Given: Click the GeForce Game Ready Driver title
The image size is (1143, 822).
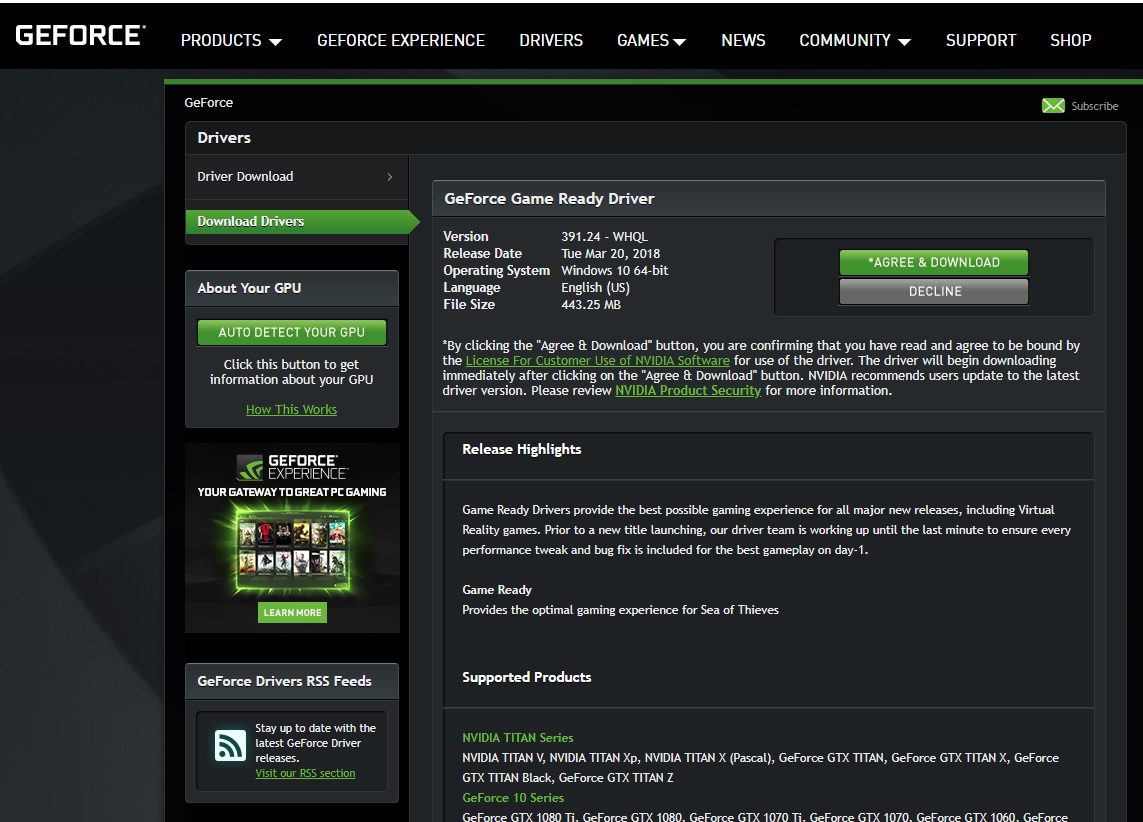Looking at the screenshot, I should coord(550,199).
